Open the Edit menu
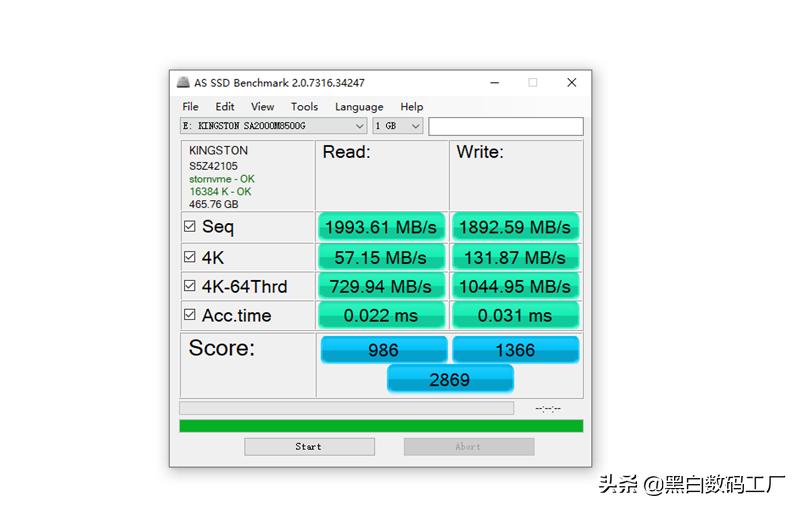This screenshot has width=800, height=509. pyautogui.click(x=224, y=107)
